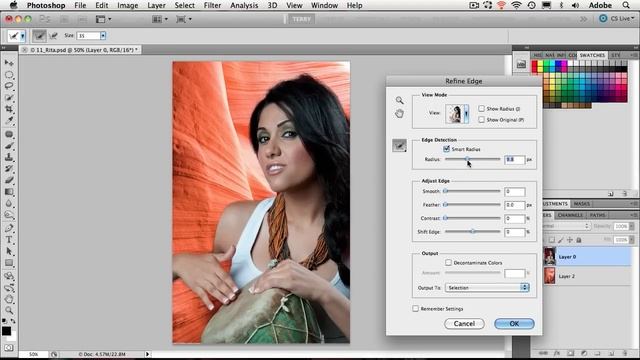This screenshot has width=640, height=360.
Task: Select the Crop tool
Action: (x=9, y=109)
